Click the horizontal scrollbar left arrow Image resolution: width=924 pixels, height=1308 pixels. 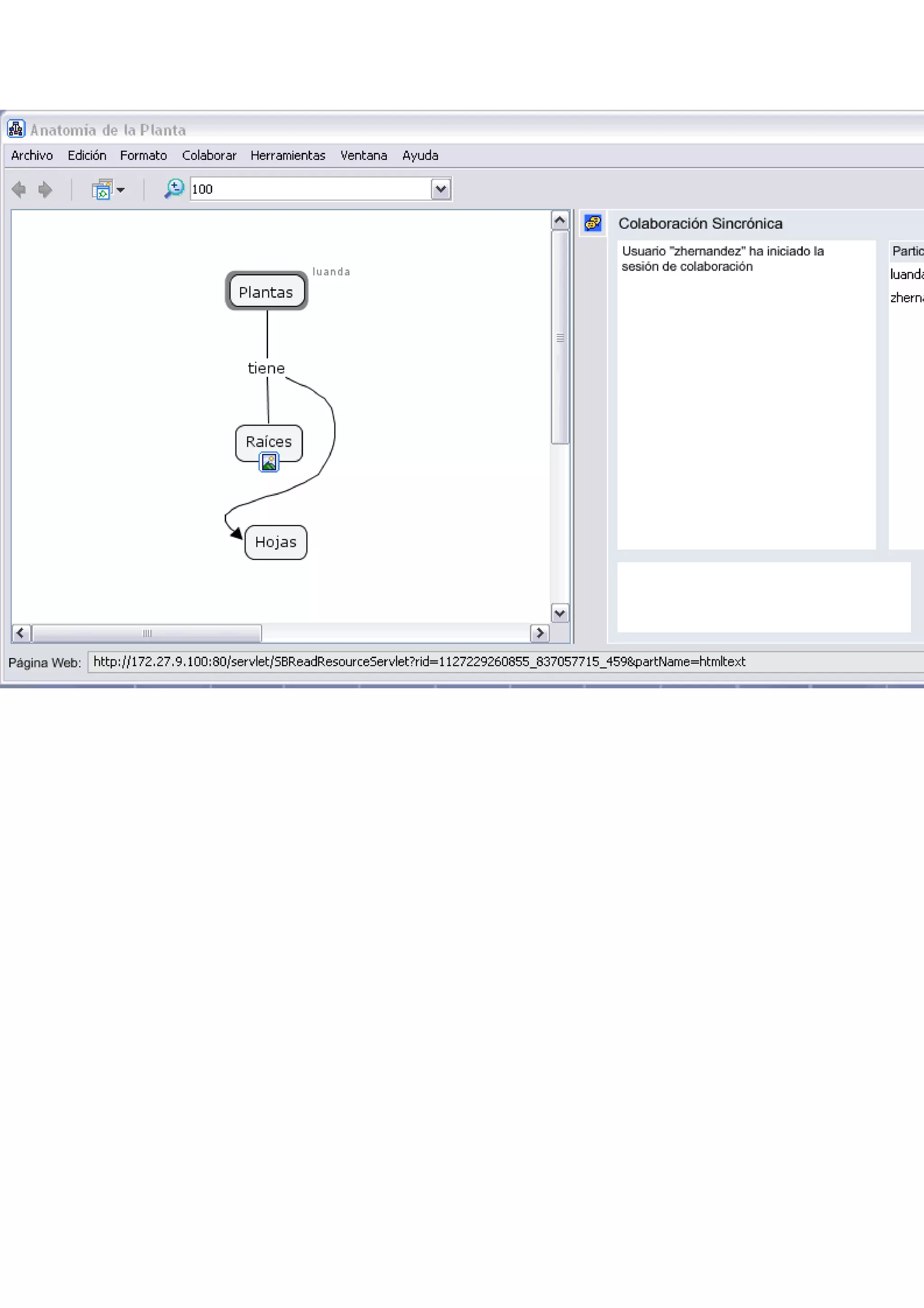coord(21,633)
